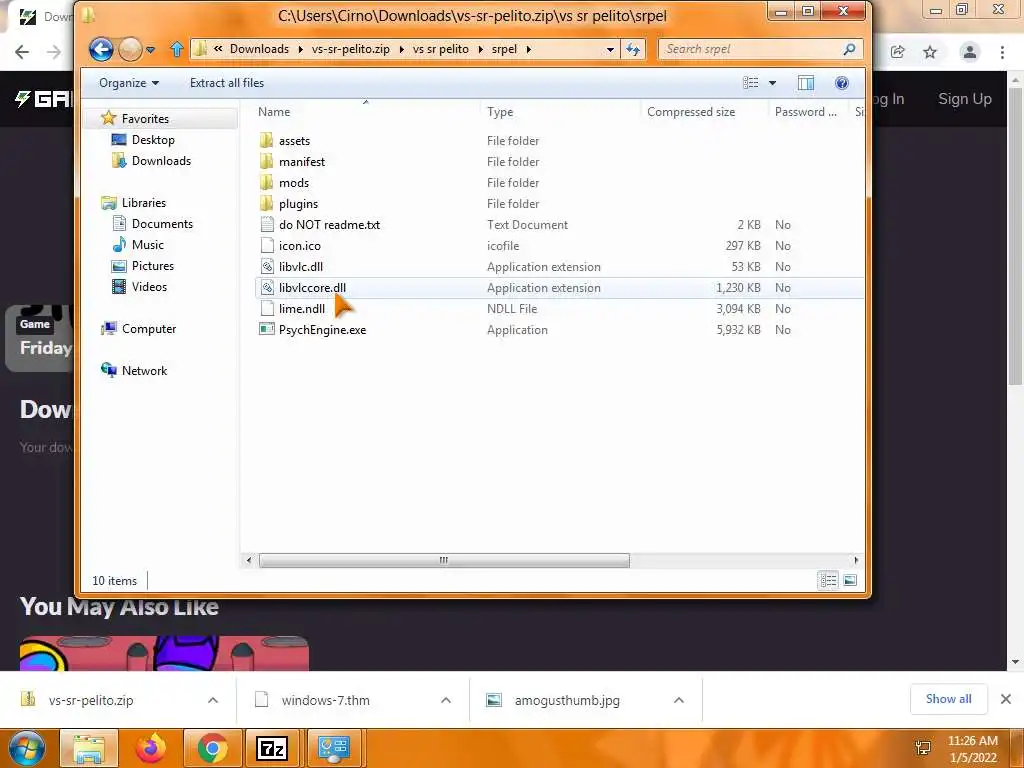Image resolution: width=1024 pixels, height=768 pixels.
Task: Open the view options dropdown arrow
Action: [x=773, y=83]
